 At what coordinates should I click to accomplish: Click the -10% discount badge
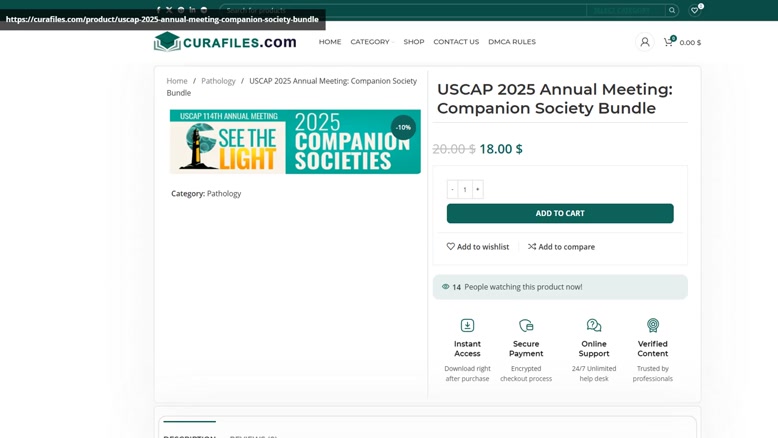pyautogui.click(x=403, y=127)
